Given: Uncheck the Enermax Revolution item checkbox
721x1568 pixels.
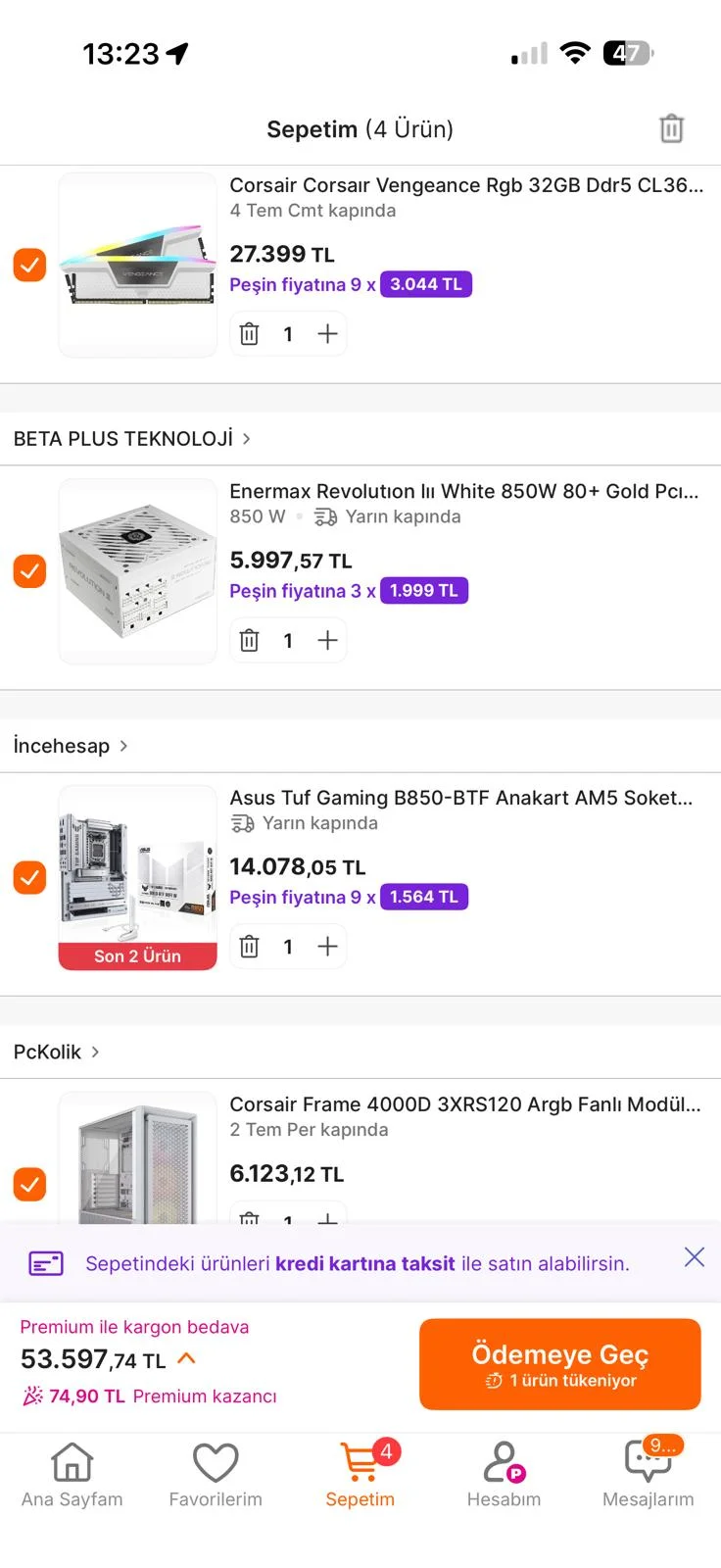Looking at the screenshot, I should pos(29,570).
